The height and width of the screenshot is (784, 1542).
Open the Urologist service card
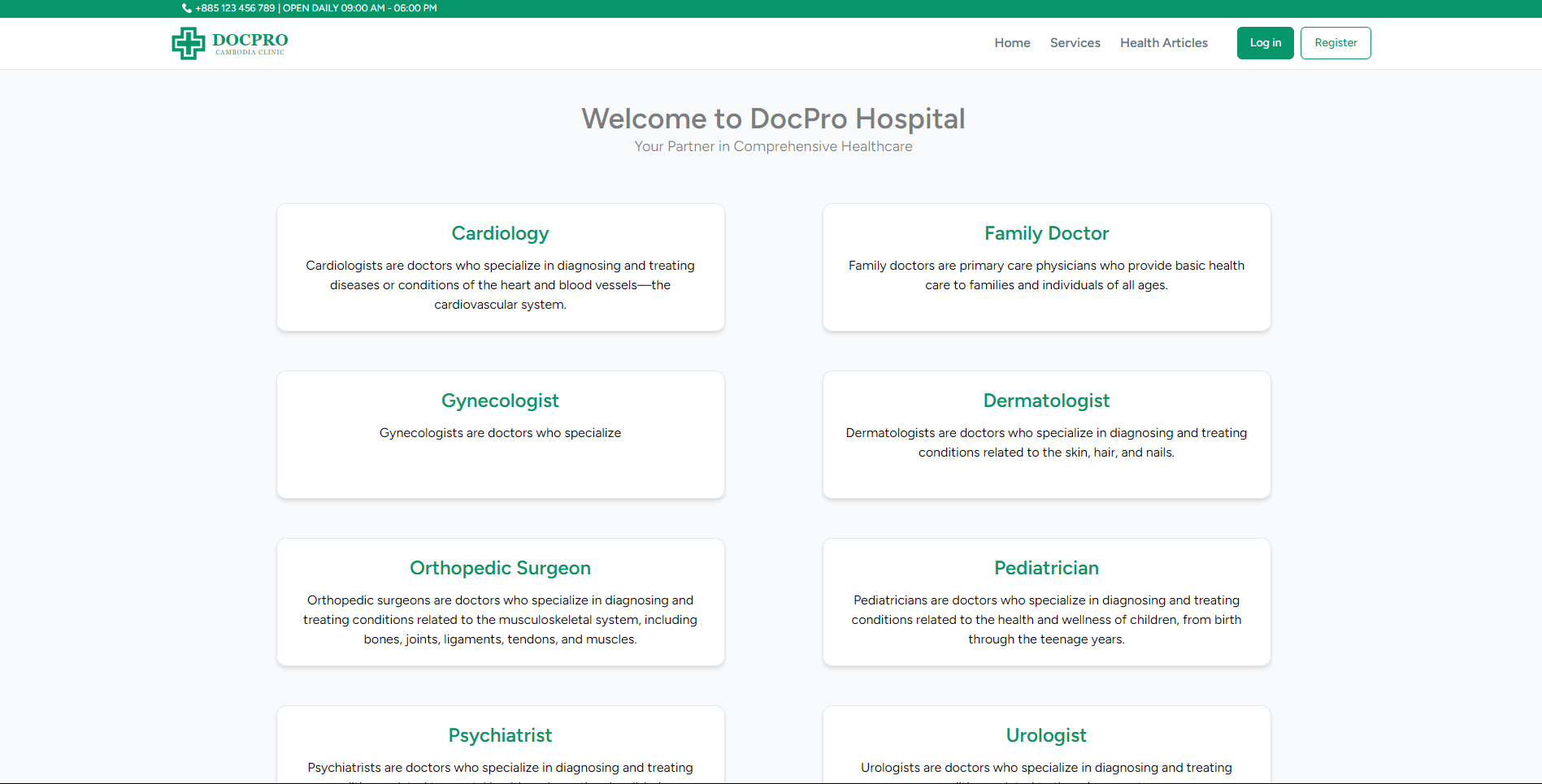pyautogui.click(x=1046, y=745)
